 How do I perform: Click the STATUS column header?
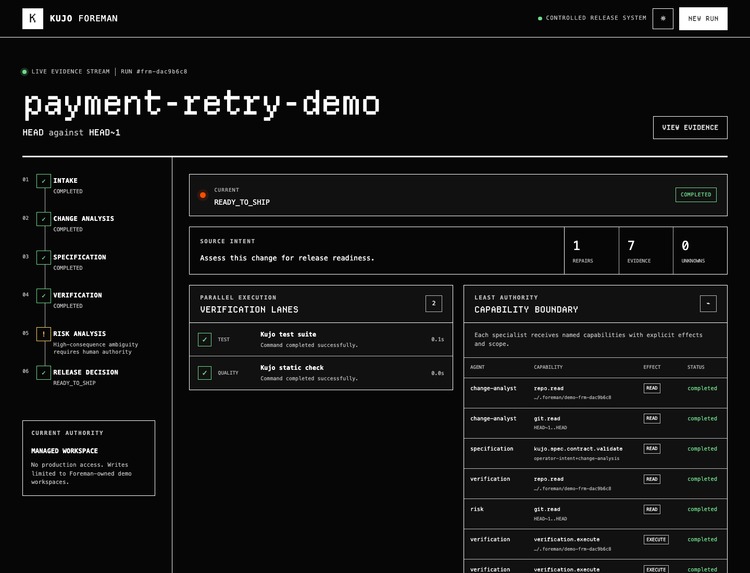click(x=695, y=367)
